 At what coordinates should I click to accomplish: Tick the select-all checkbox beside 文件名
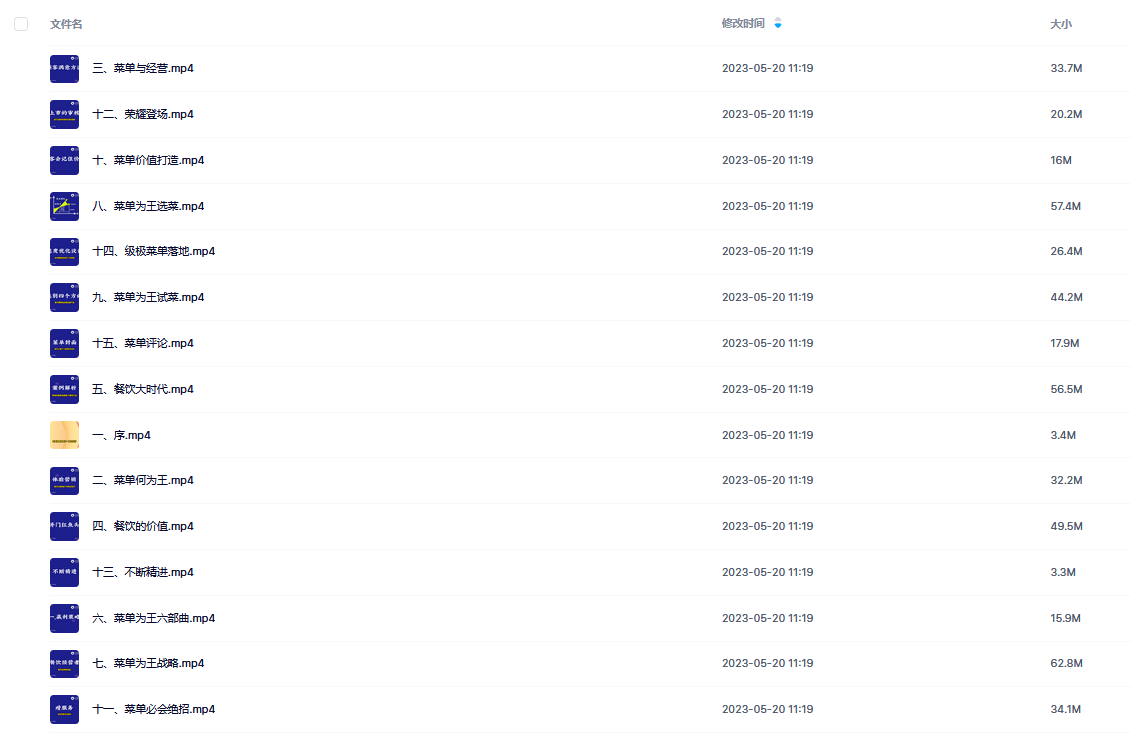[21, 24]
